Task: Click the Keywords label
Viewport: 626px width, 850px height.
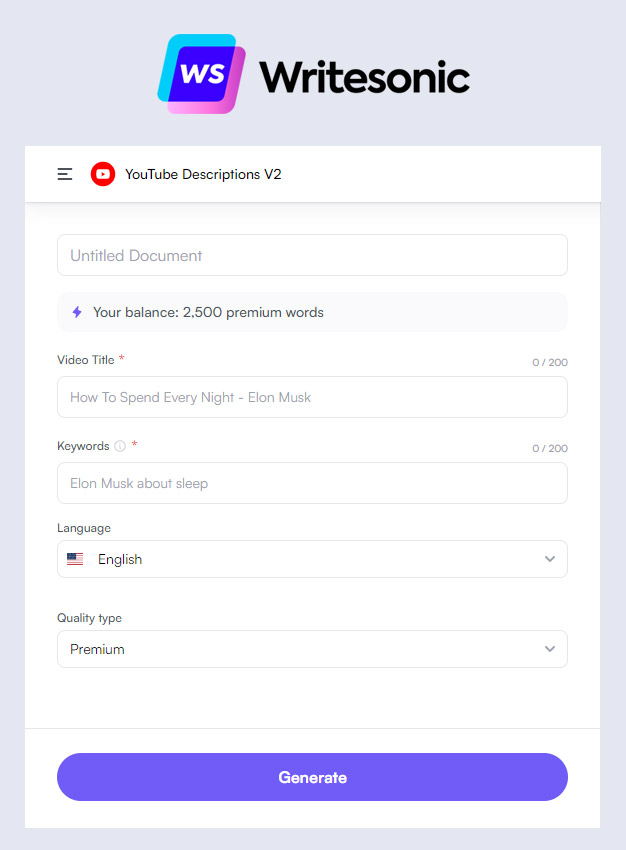Action: click(x=83, y=446)
